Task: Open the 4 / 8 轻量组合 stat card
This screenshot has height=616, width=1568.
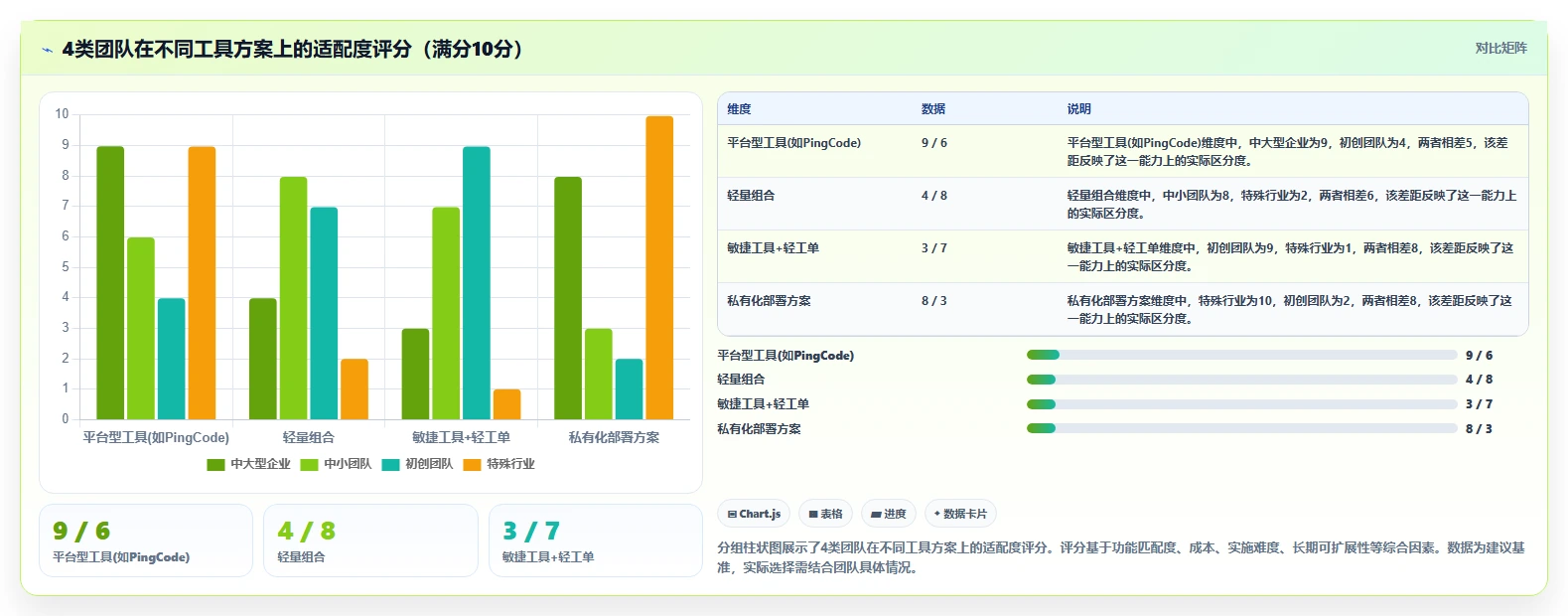Action: point(370,540)
